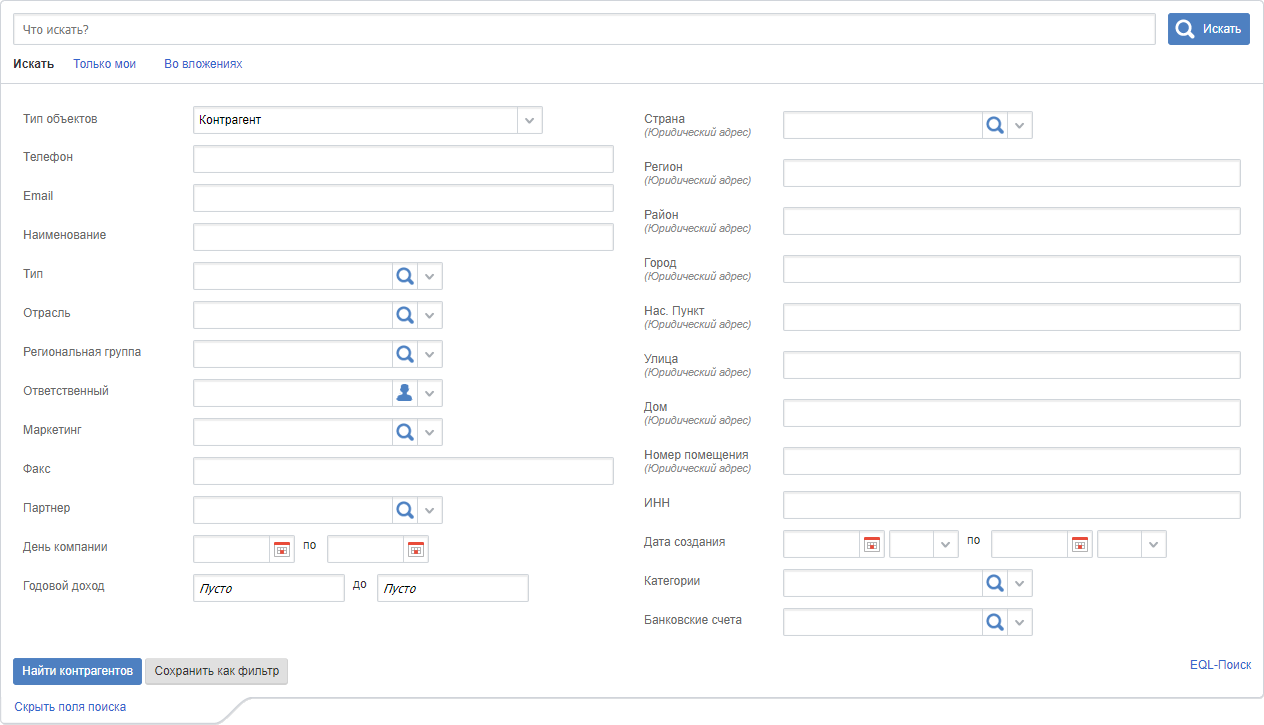Click into the ИНН input field
Screen dimensions: 1264x725
click(1011, 505)
